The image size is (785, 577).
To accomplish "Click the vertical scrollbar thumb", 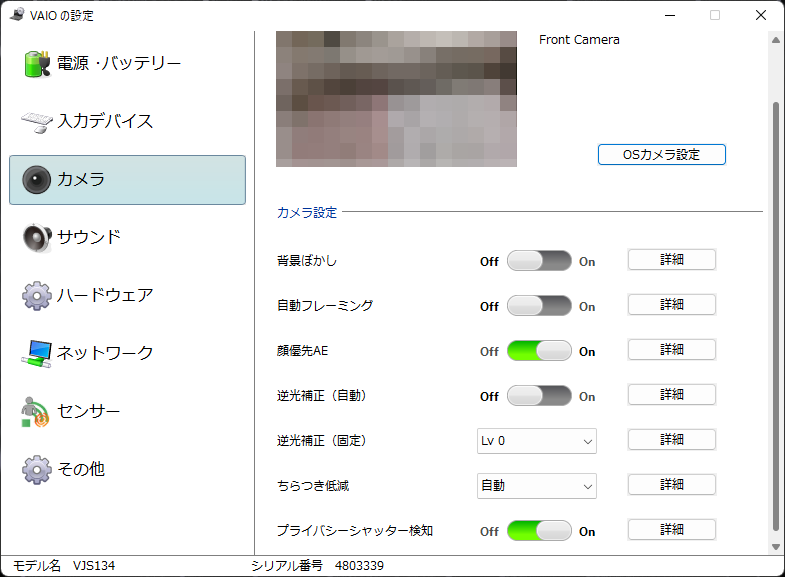I will tap(775, 316).
